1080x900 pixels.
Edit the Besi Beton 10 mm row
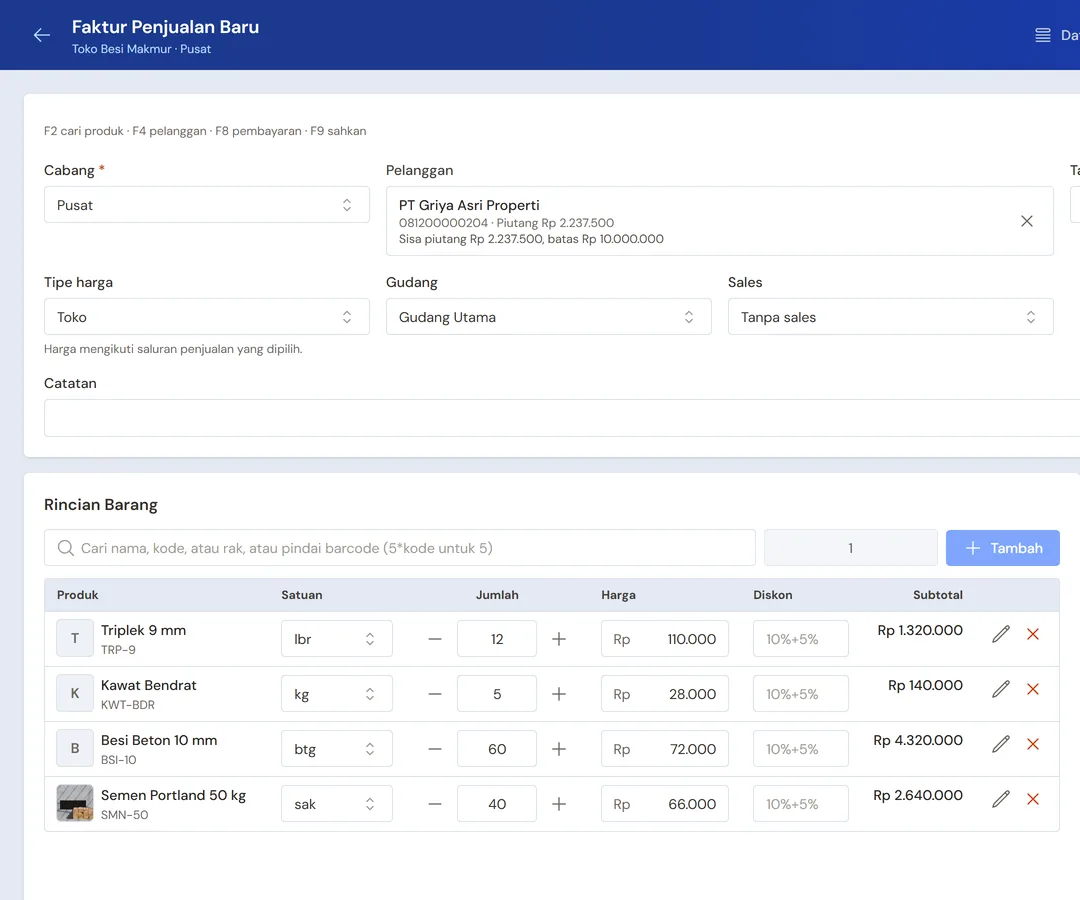1001,744
